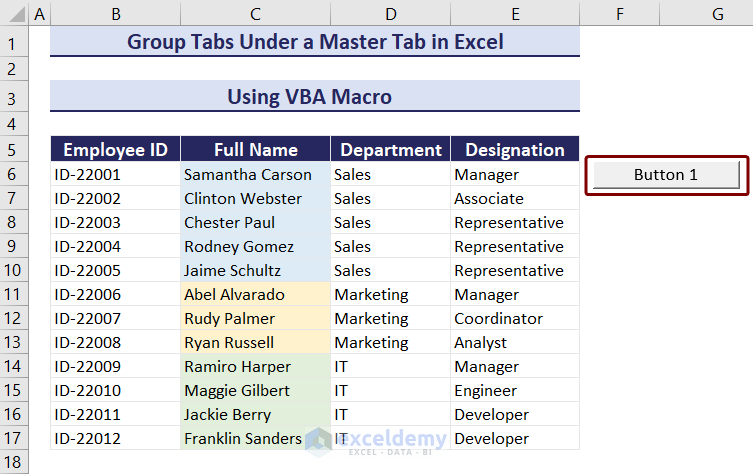The image size is (753, 474).
Task: Click the select-all corner triangle
Action: [14, 14]
